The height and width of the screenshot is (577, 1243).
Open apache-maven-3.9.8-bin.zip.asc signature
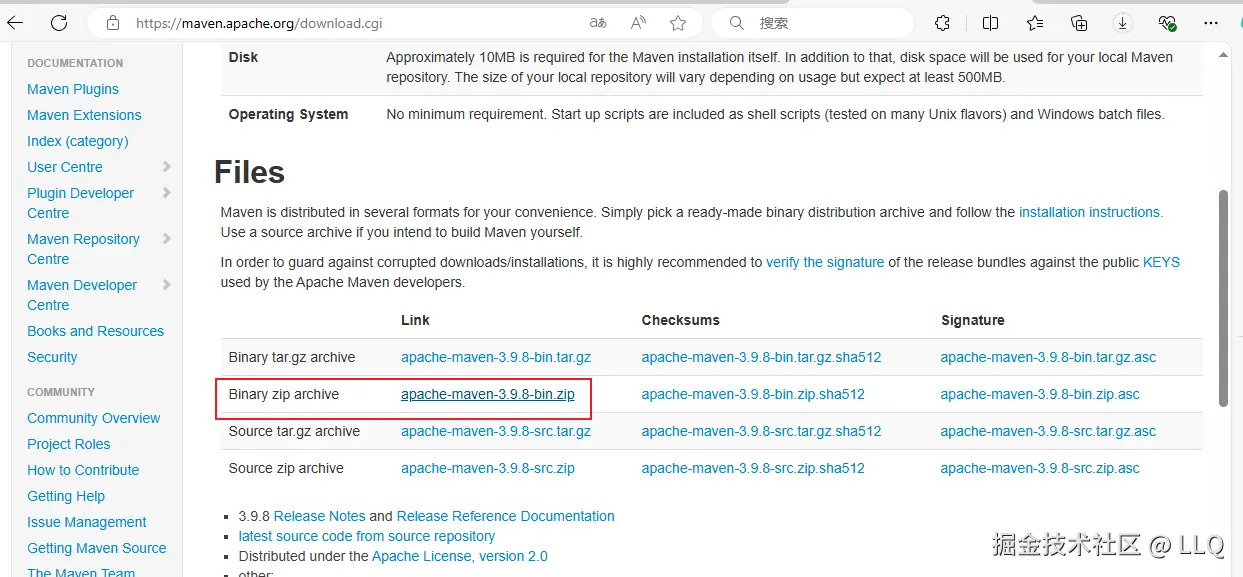pos(1040,394)
